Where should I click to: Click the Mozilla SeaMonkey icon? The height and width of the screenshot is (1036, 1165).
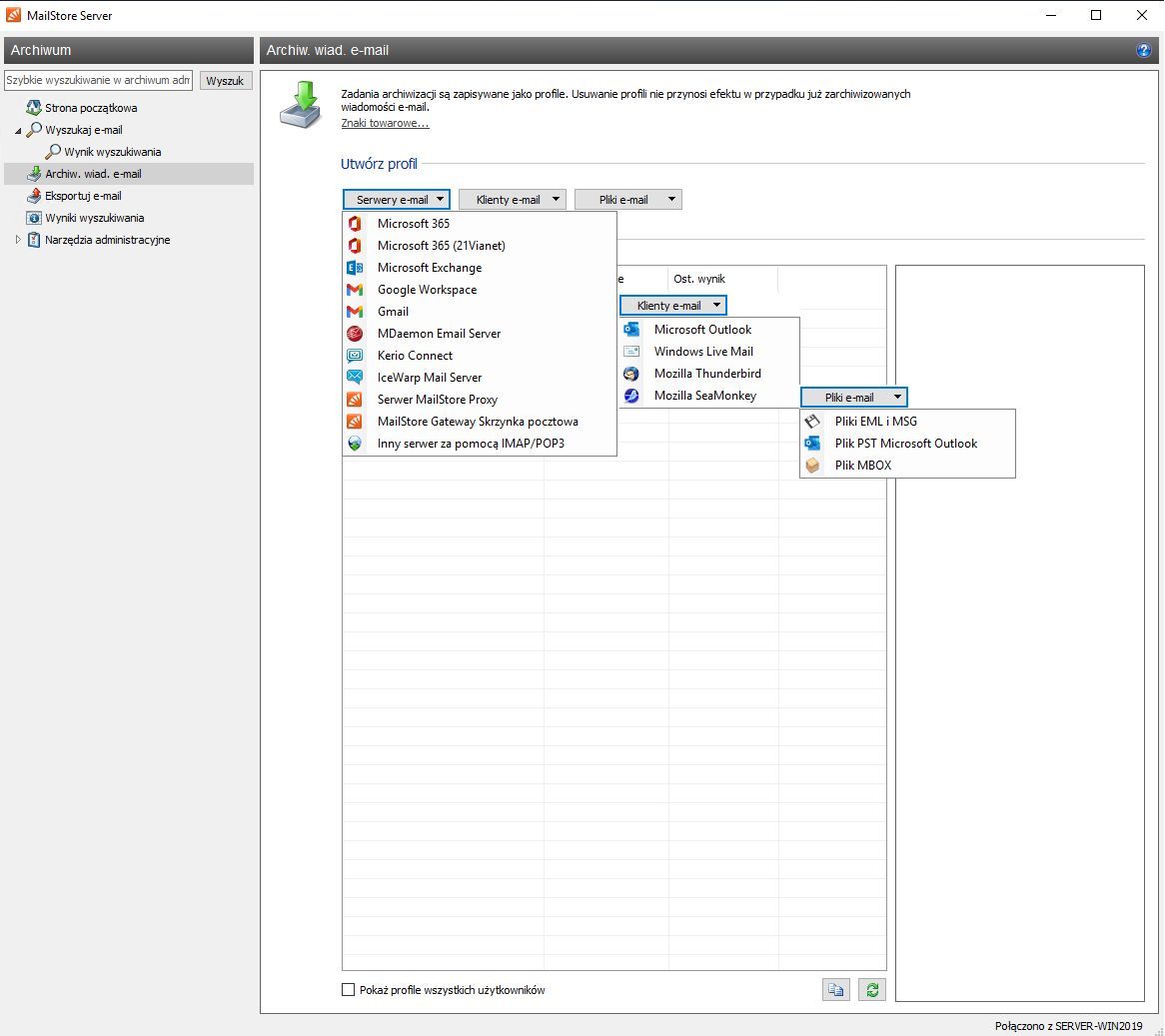pos(631,395)
